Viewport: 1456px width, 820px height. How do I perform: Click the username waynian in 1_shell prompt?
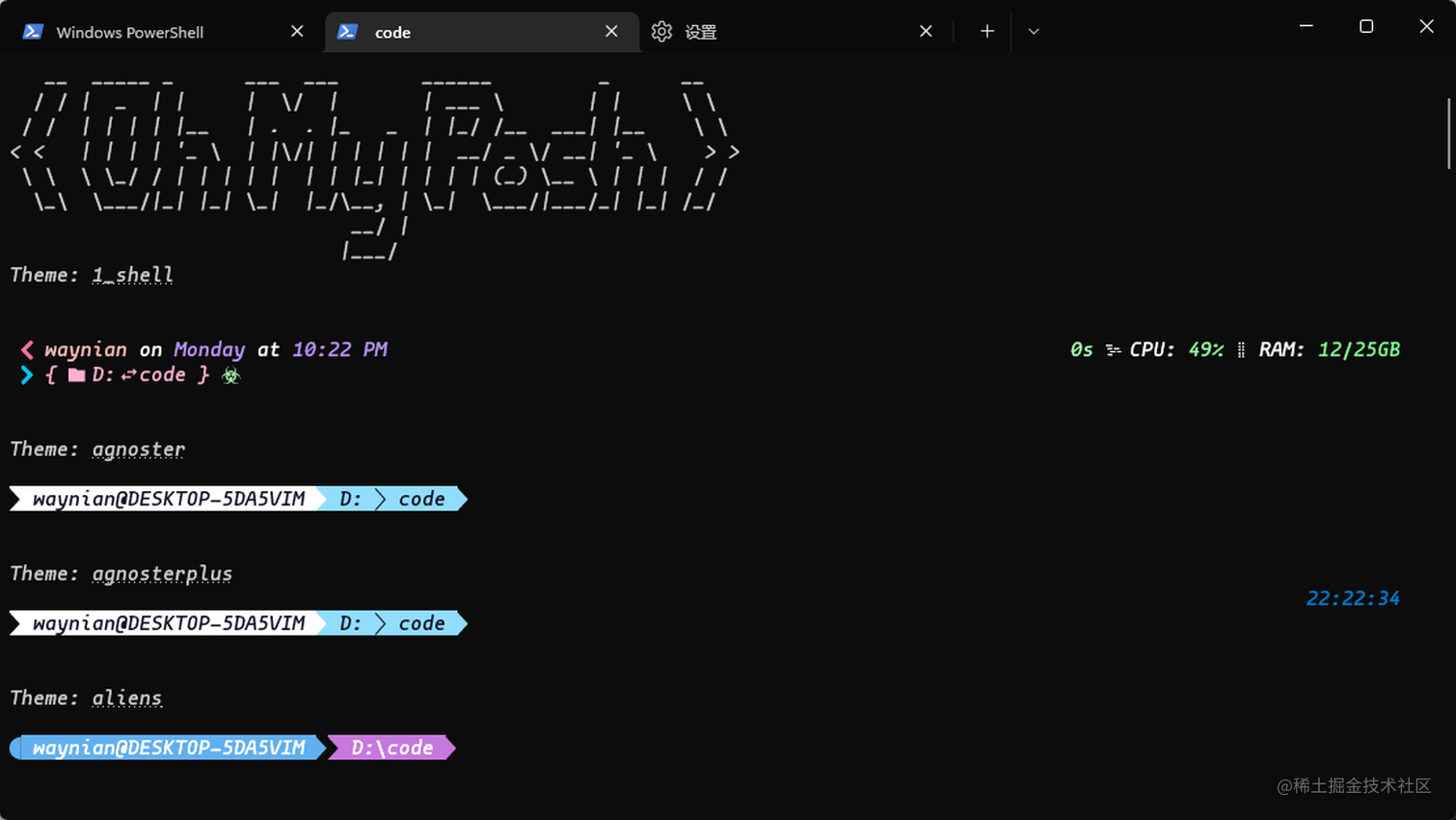[x=86, y=349]
